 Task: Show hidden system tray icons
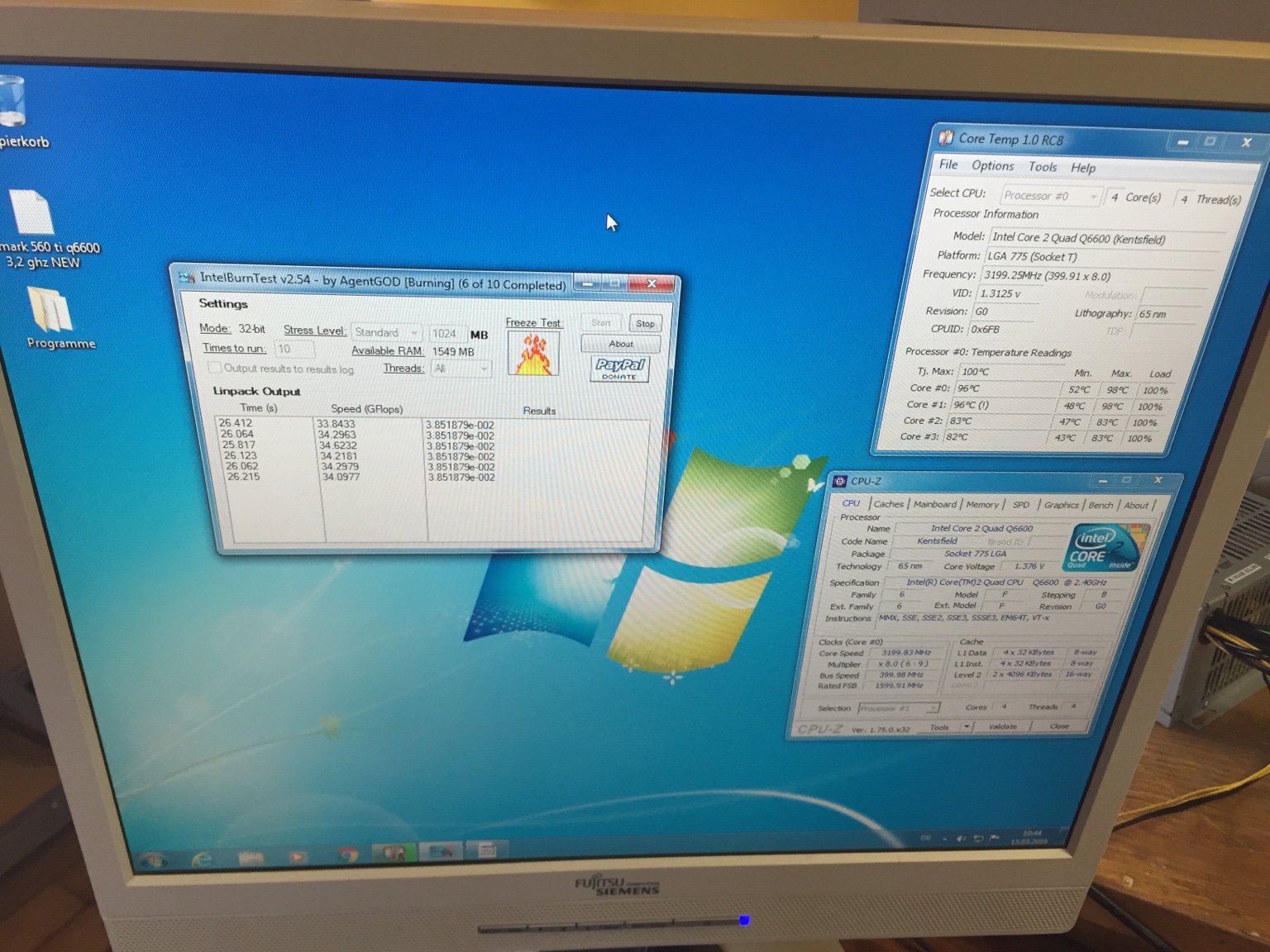945,840
